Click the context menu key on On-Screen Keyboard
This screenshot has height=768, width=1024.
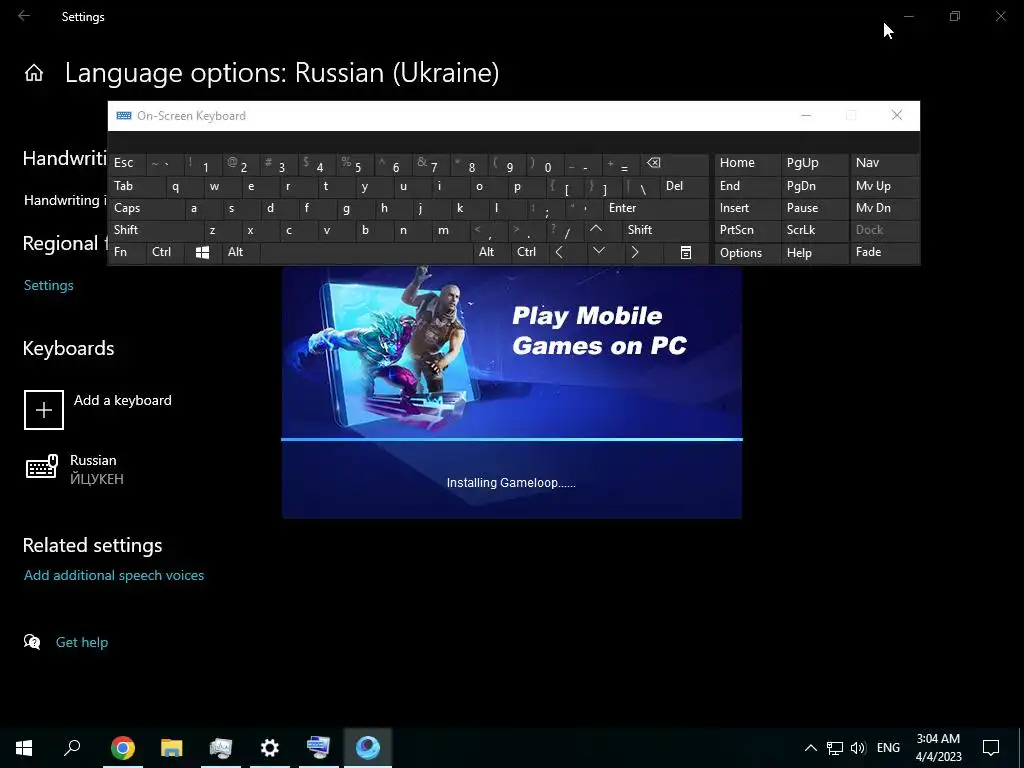[x=686, y=252]
